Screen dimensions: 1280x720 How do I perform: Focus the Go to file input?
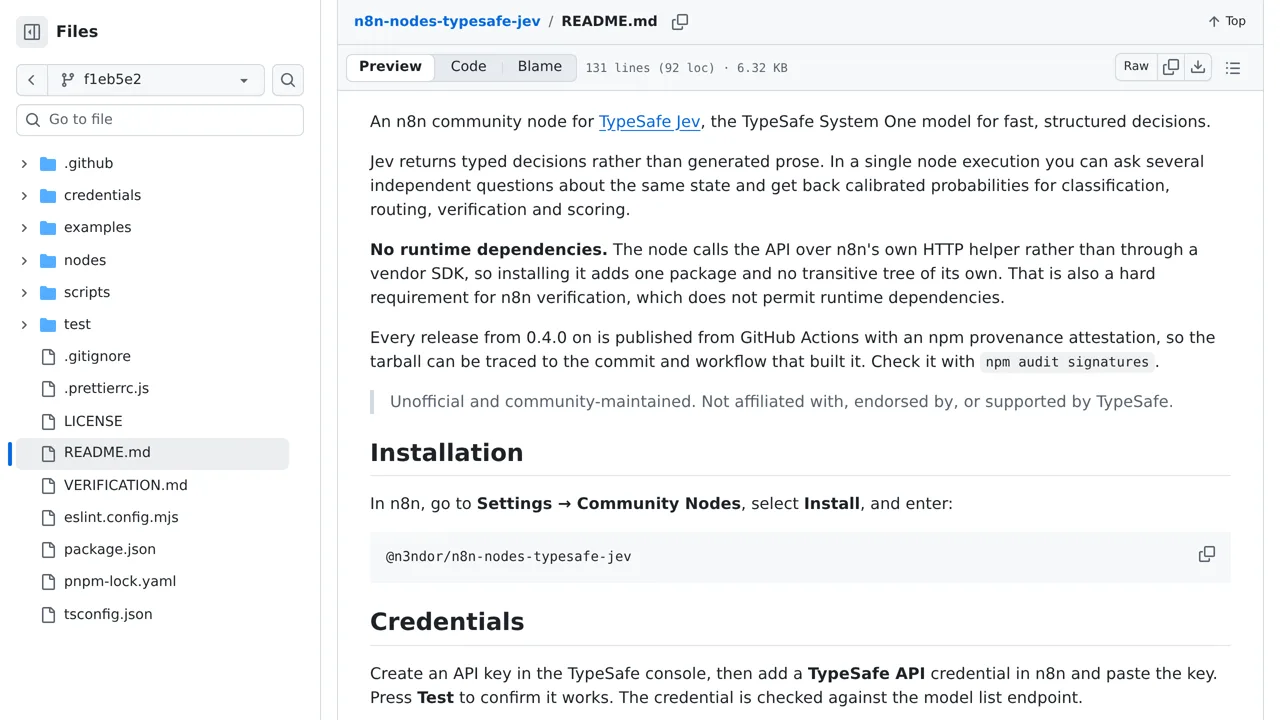(x=160, y=119)
